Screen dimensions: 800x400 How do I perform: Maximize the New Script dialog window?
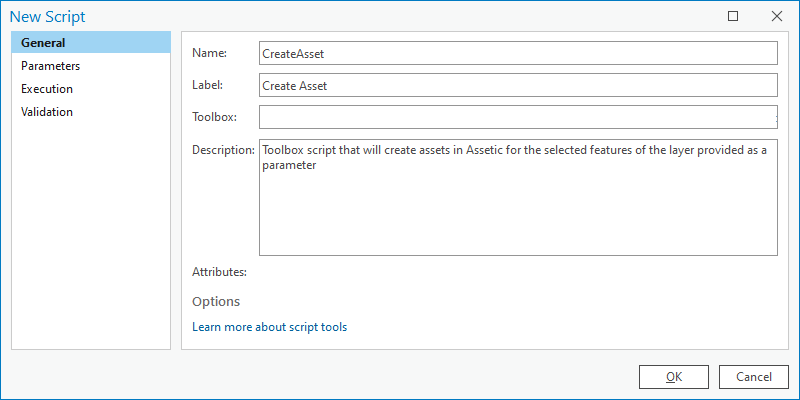click(x=733, y=16)
